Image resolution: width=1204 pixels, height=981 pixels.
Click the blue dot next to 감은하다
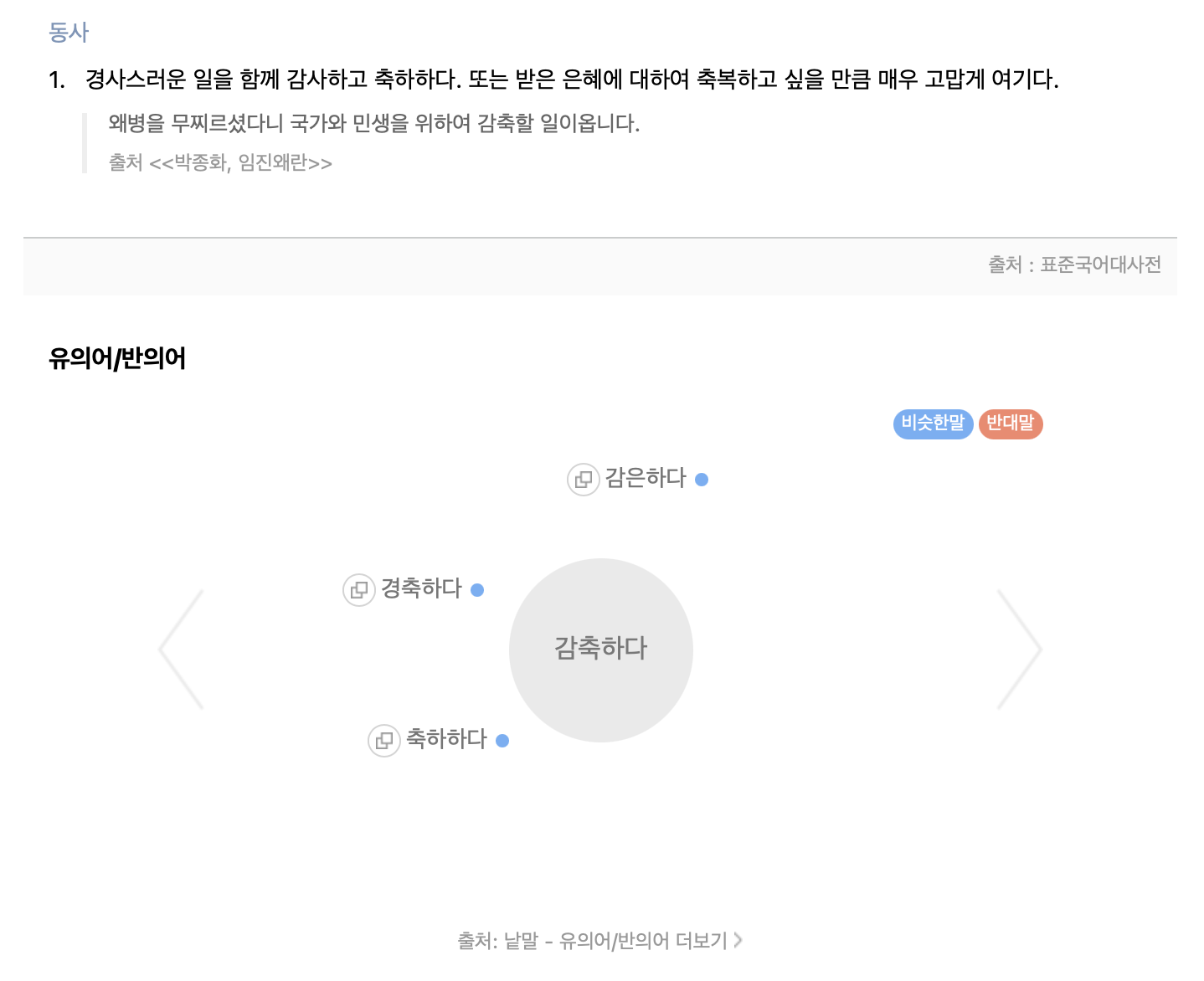(x=701, y=480)
